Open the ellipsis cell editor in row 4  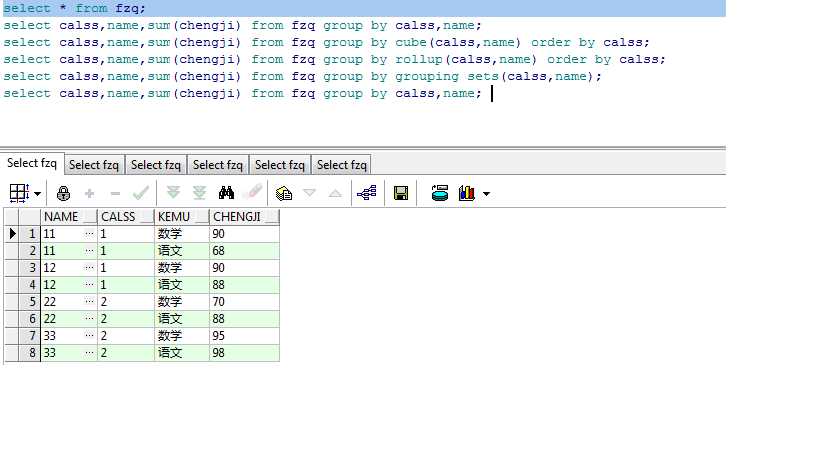[x=89, y=285]
